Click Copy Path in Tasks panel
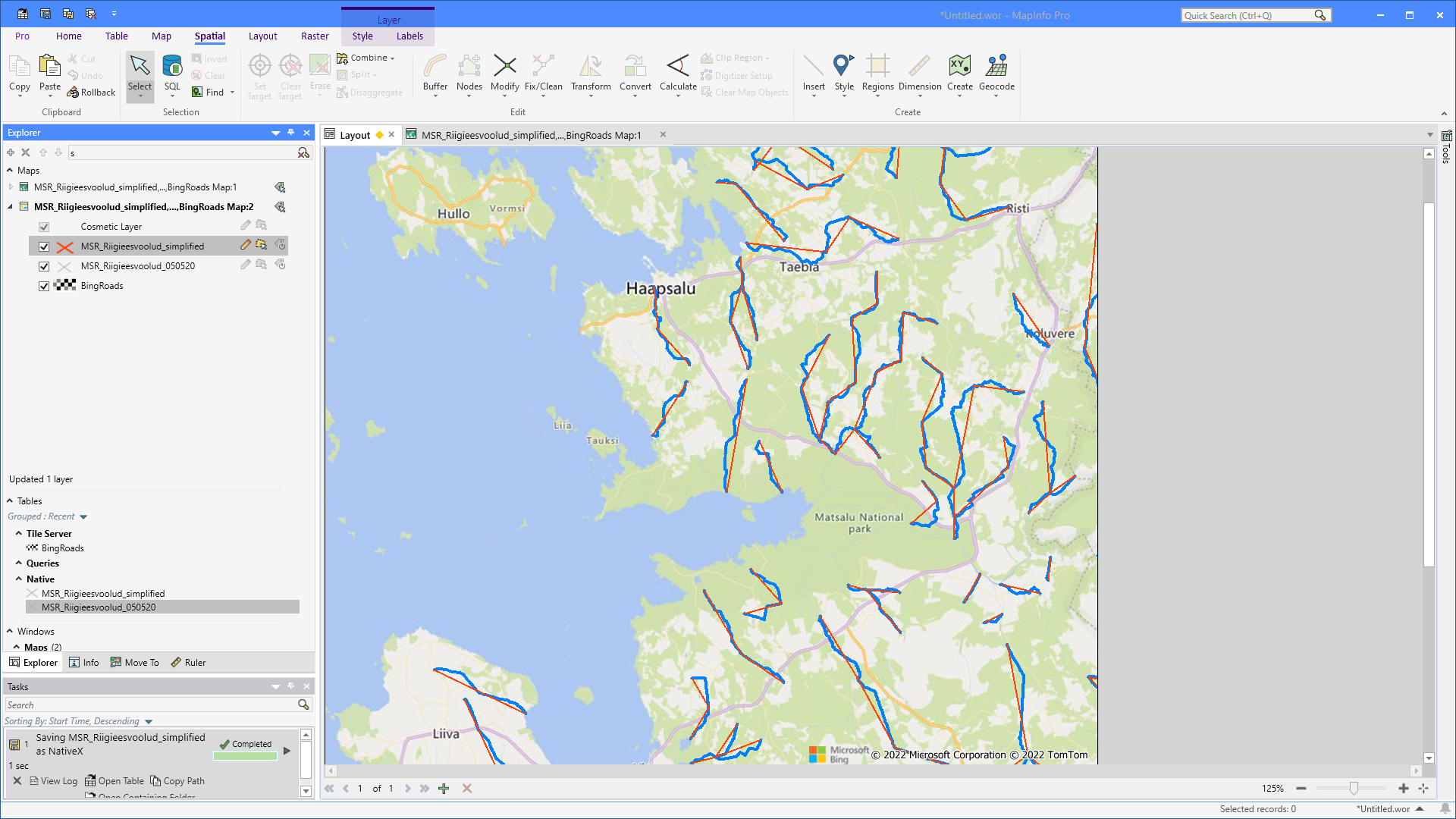1456x819 pixels. 184,780
